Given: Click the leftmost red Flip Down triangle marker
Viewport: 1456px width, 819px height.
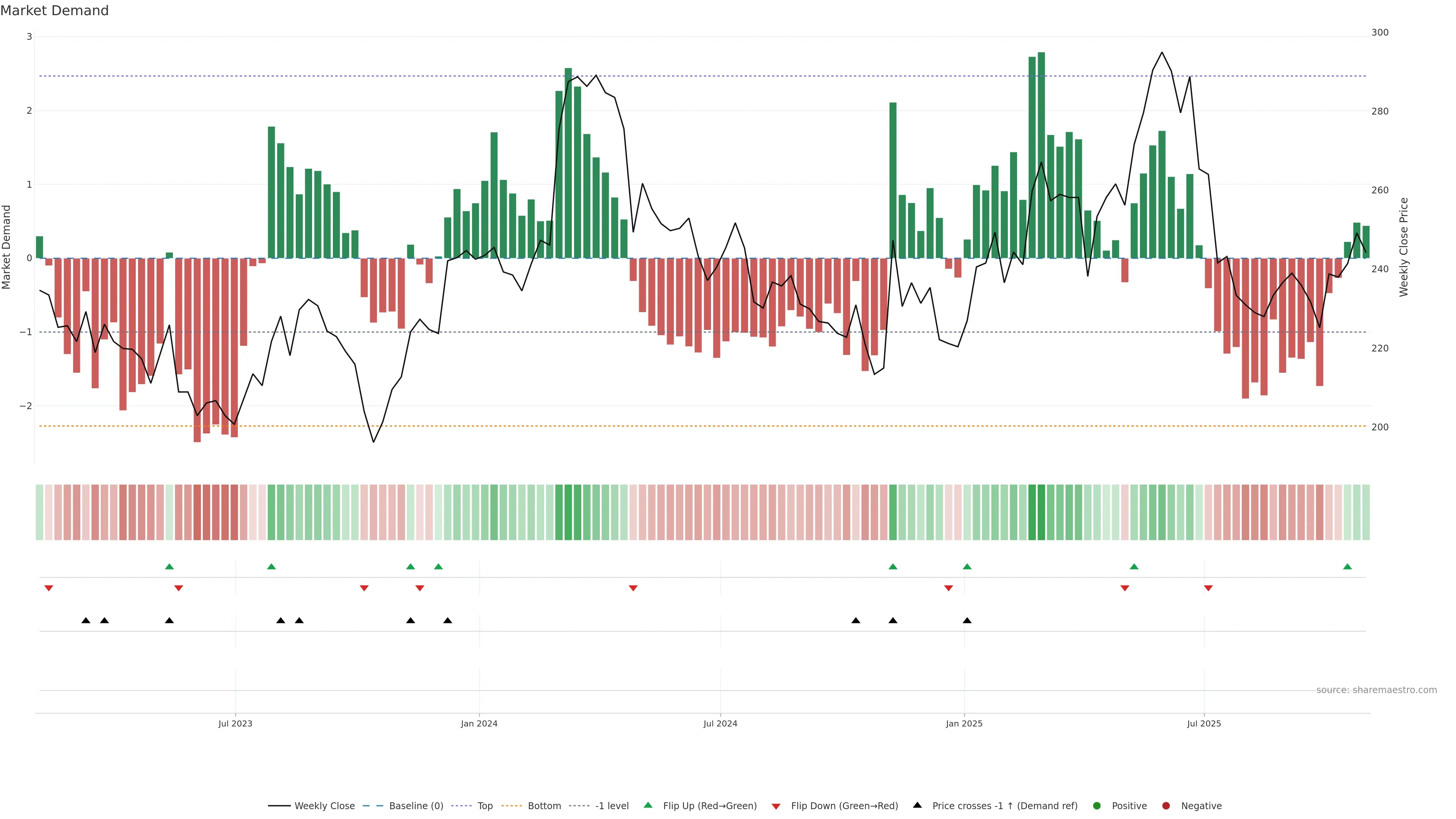Looking at the screenshot, I should [x=49, y=588].
